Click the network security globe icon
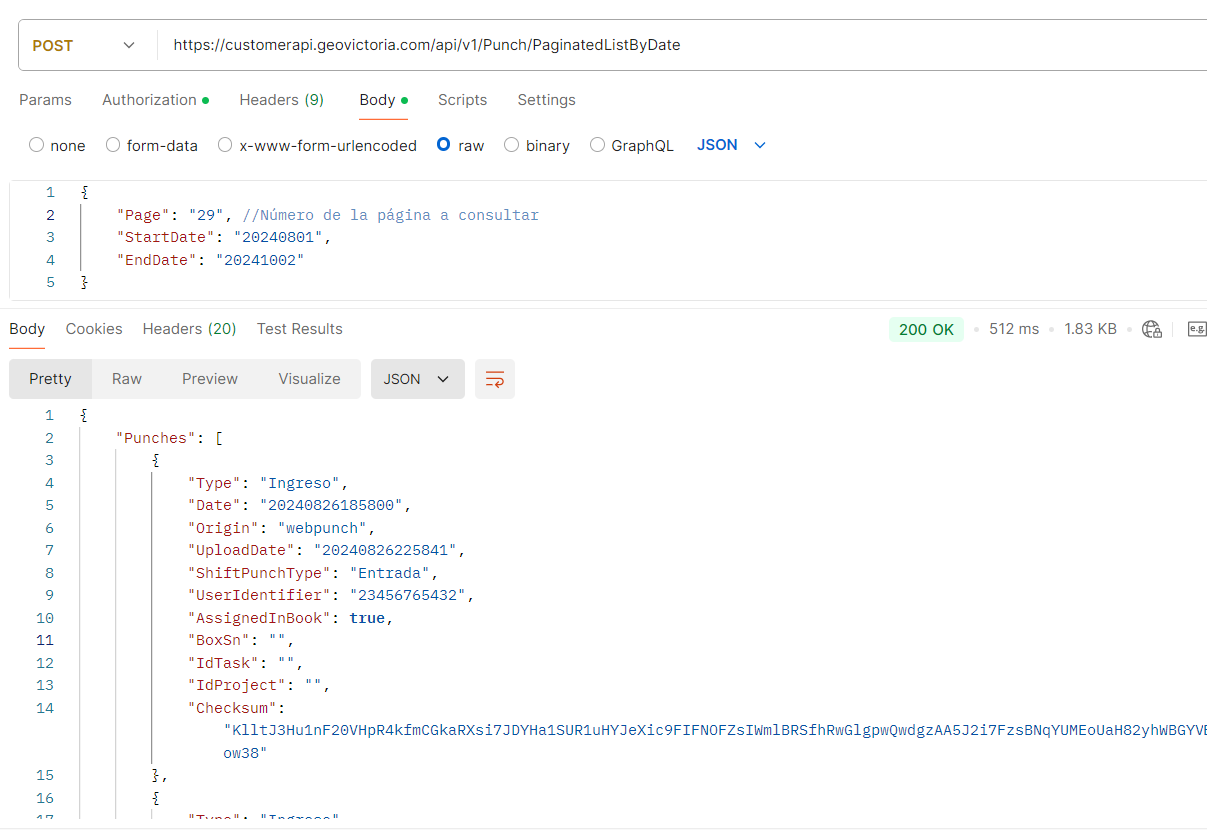 1152,329
